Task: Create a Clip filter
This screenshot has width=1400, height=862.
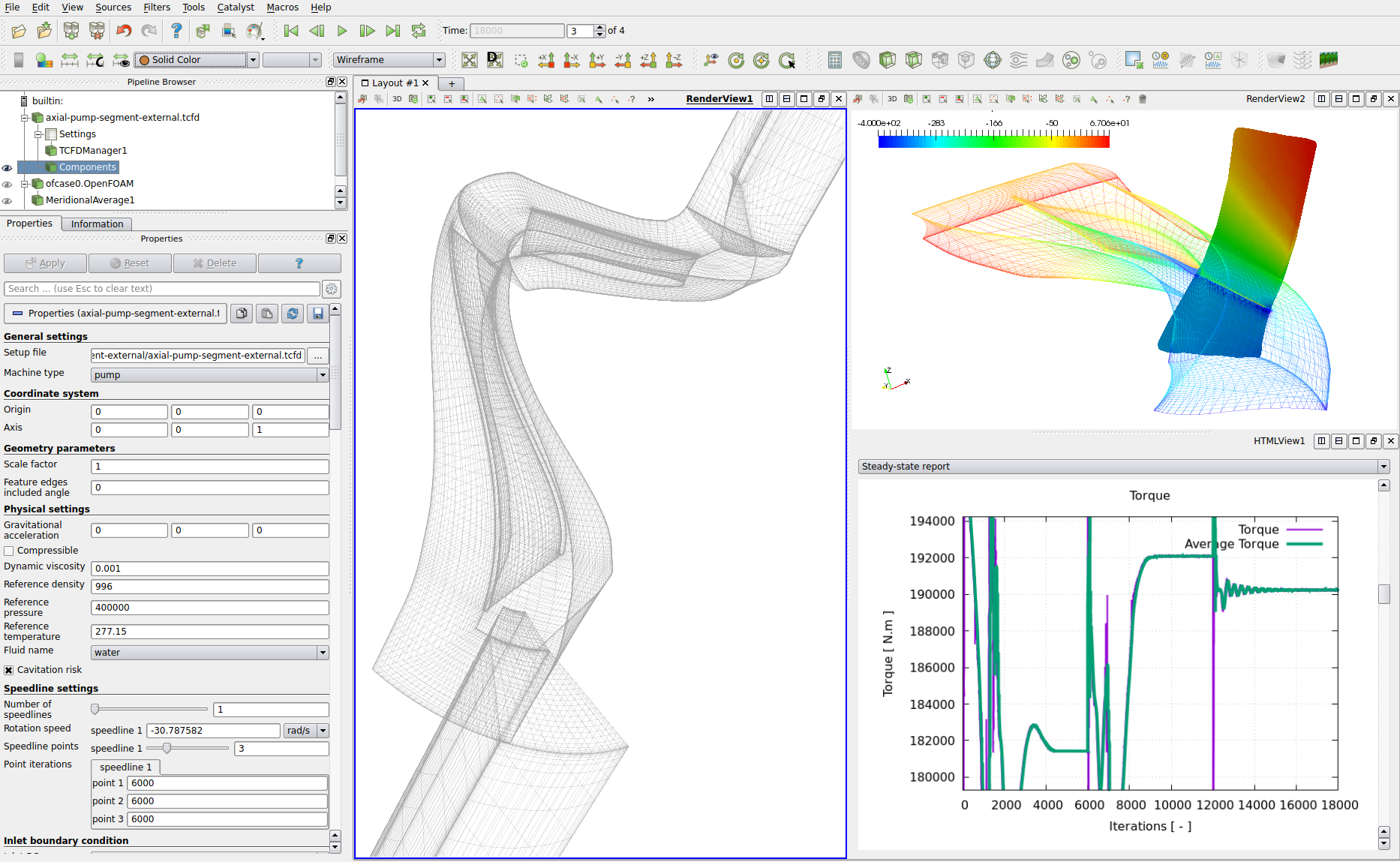Action: (x=888, y=60)
